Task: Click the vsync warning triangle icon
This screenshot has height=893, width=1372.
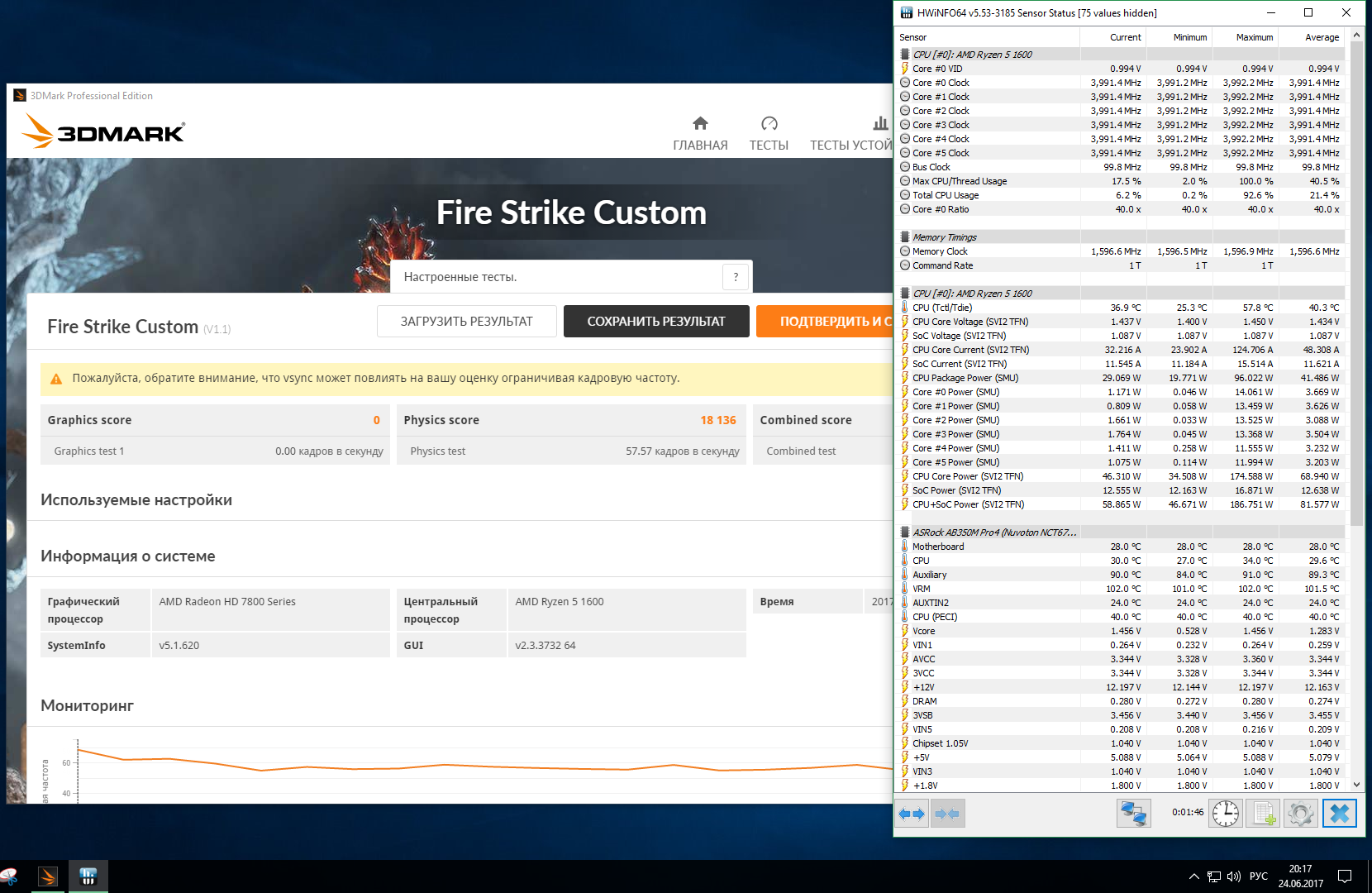Action: [56, 379]
